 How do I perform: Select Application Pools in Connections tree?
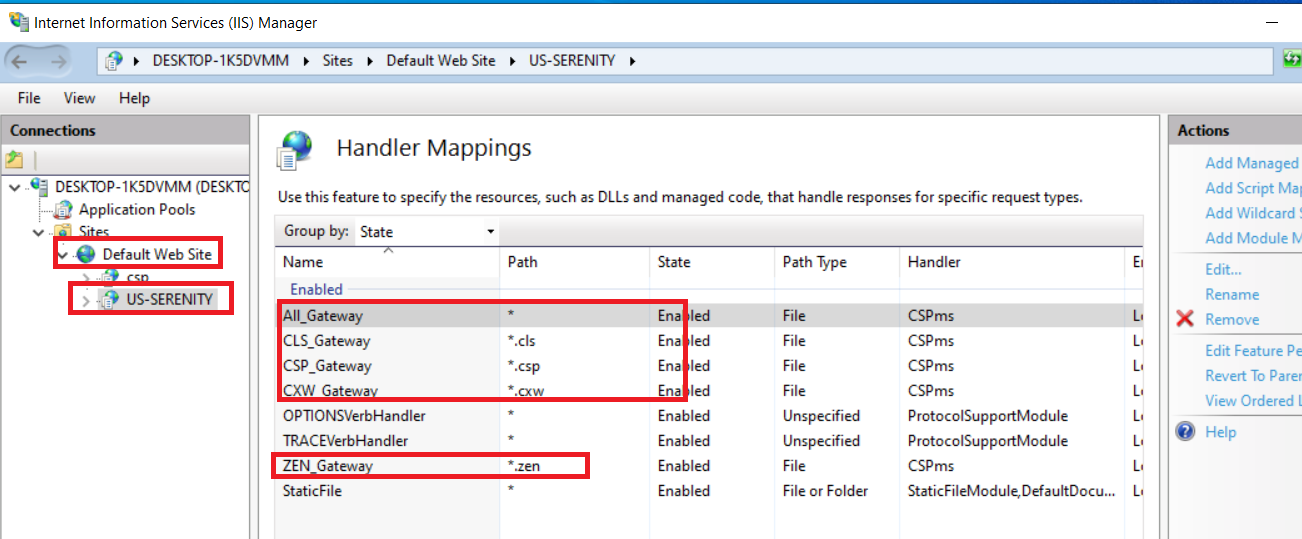pyautogui.click(x=137, y=209)
